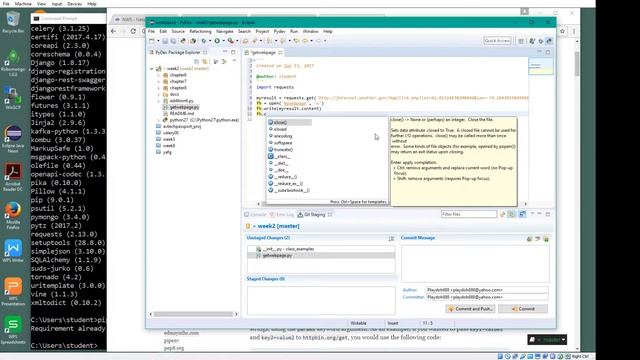Toggle Amend previous commit icon
Viewport: 640px width, 360px height.
[x=529, y=239]
